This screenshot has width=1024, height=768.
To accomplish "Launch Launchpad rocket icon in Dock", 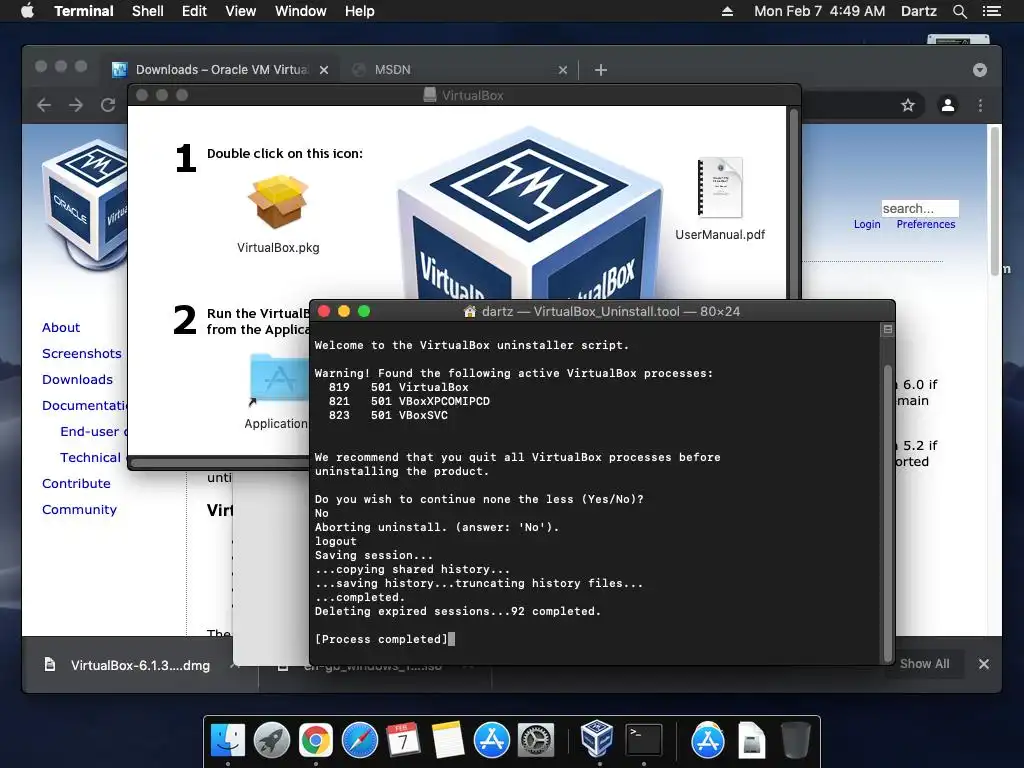I will [272, 741].
